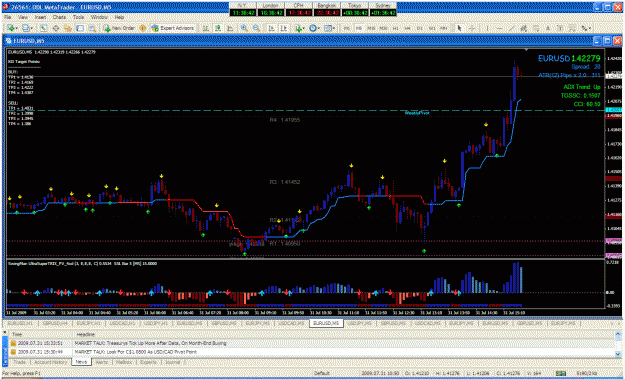Open the Market Watch window icon
This screenshot has height=379, width=625.
43,28
